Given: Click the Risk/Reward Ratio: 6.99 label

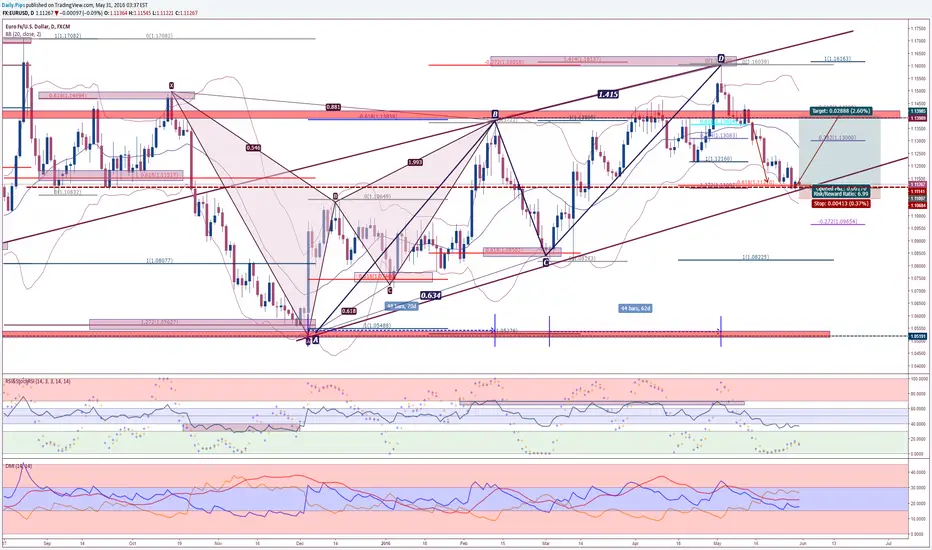Looking at the screenshot, I should pos(840,194).
